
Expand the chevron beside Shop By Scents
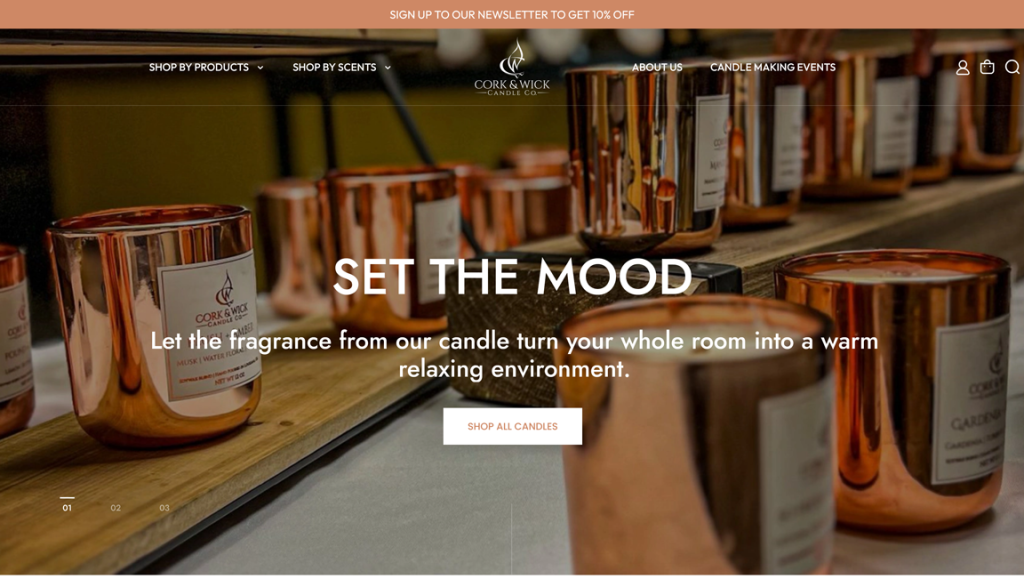[x=387, y=67]
